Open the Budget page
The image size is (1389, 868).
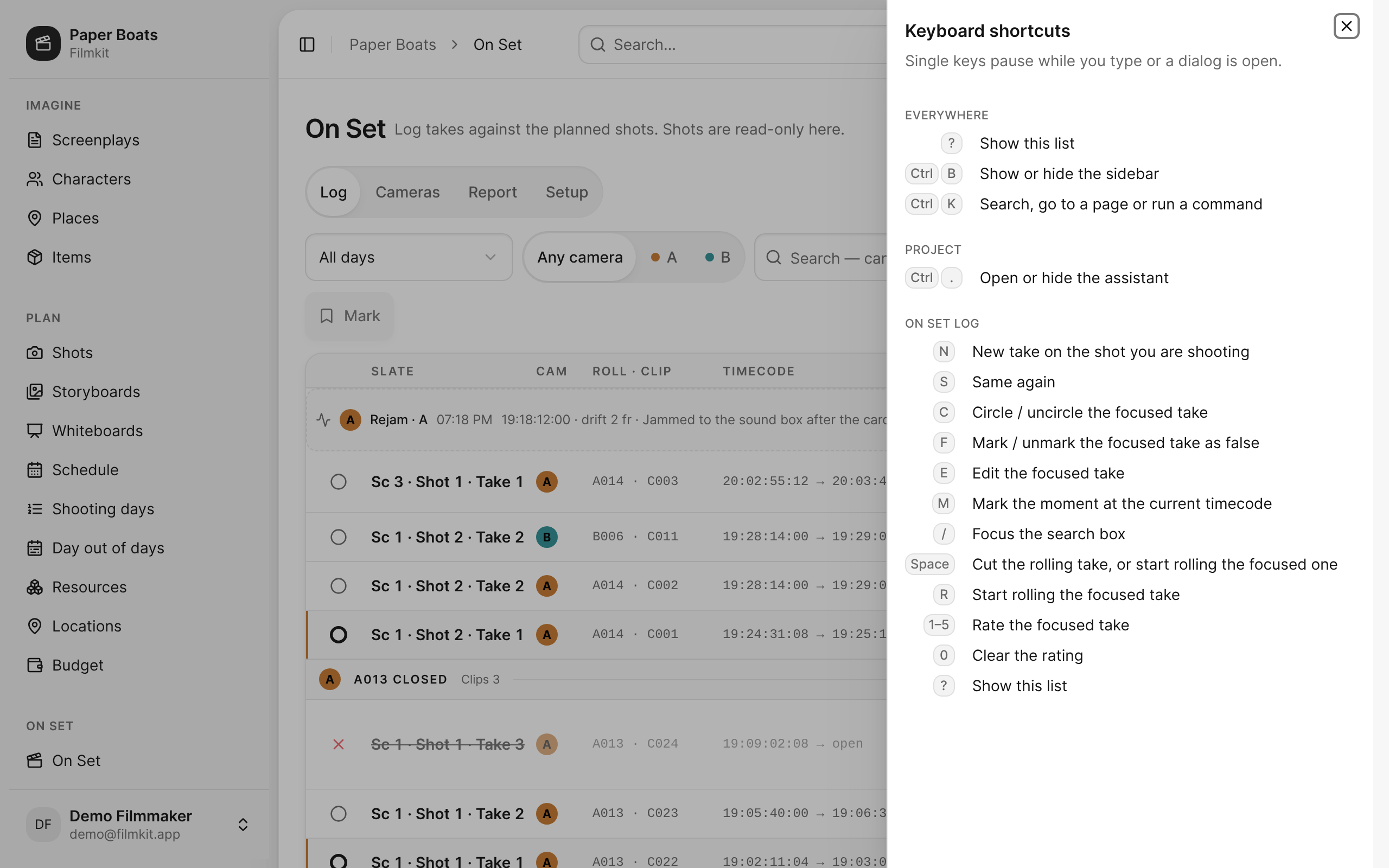[139, 665]
